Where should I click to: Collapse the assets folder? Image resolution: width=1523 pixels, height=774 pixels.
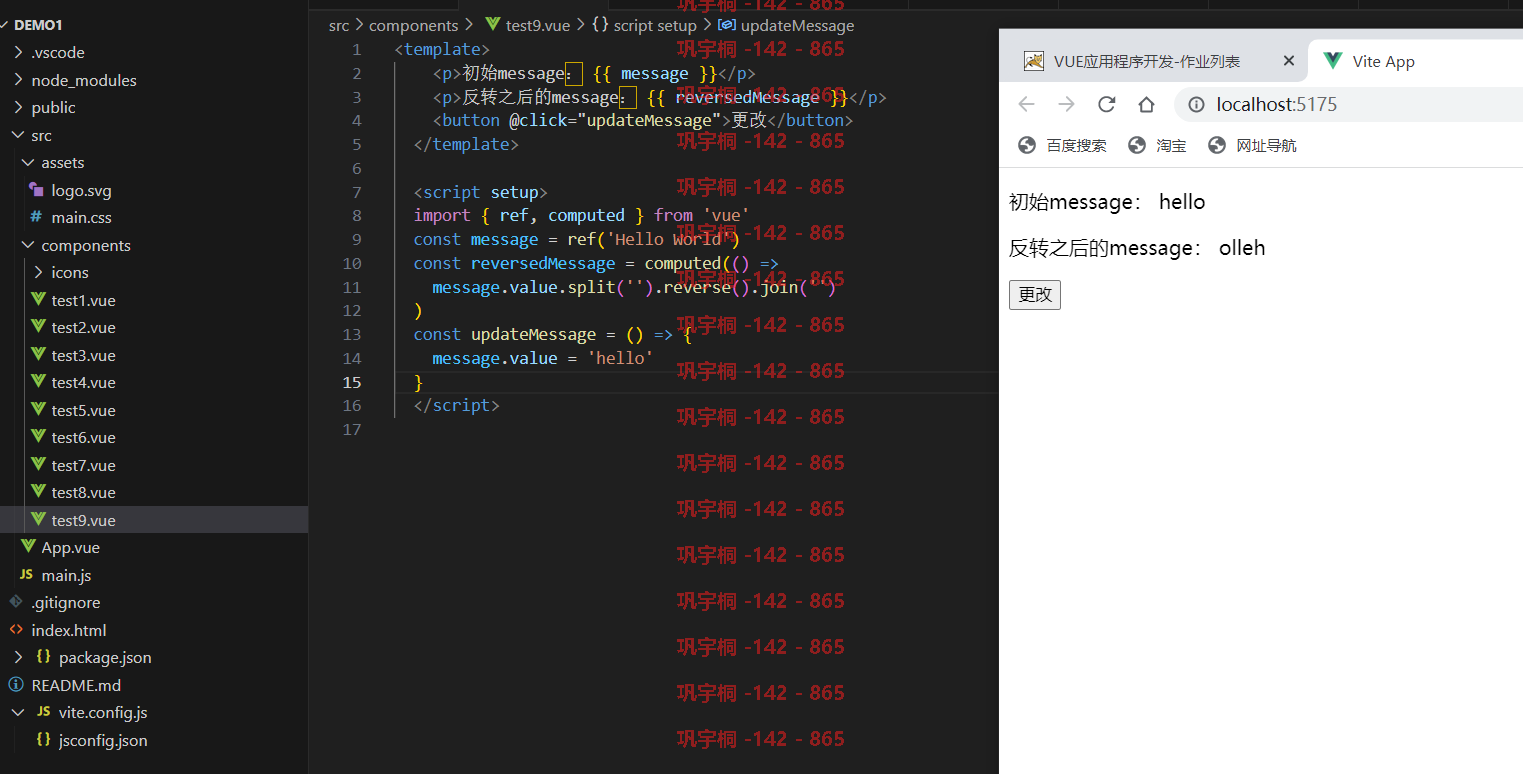click(x=28, y=162)
